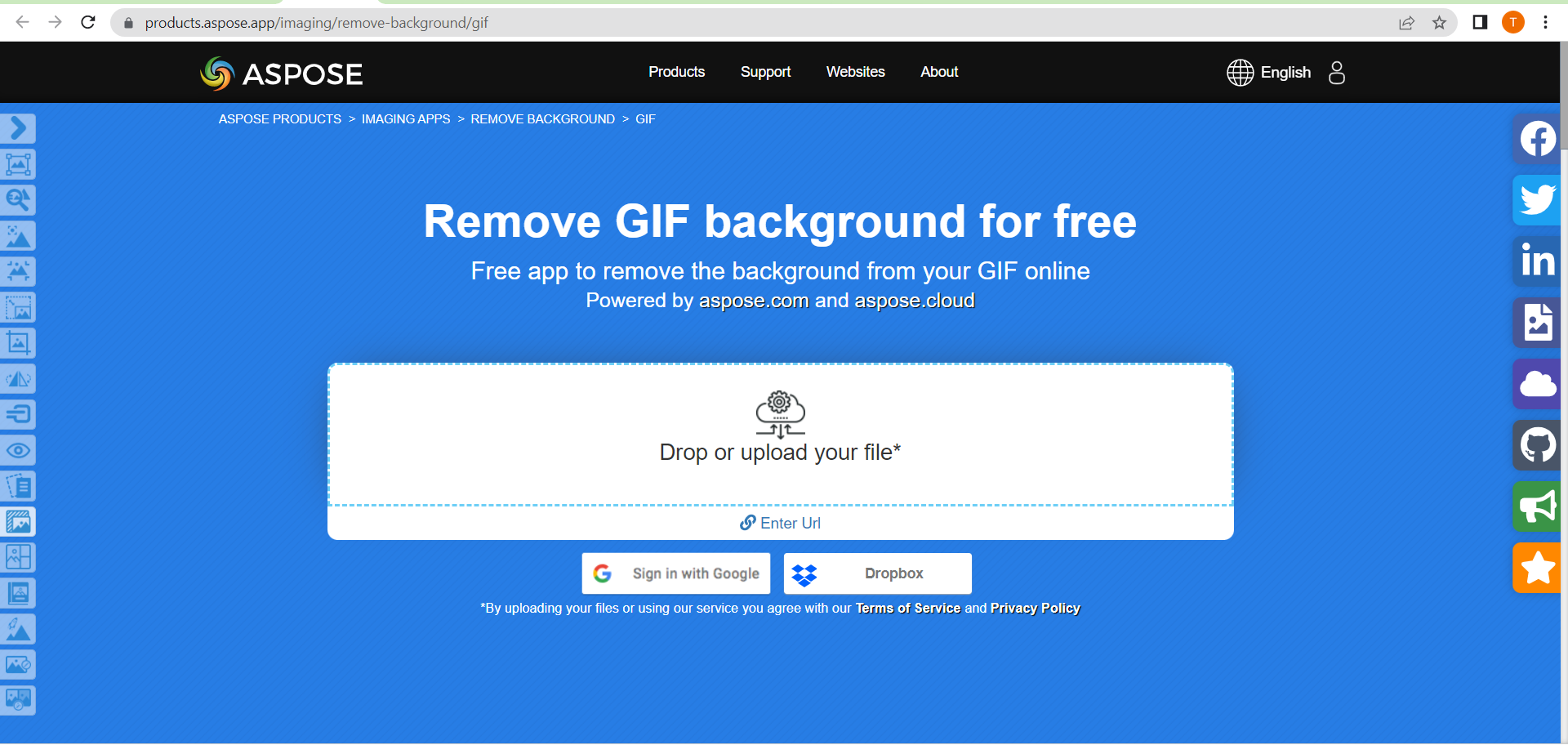Open the English language selector
Image resolution: width=1568 pixels, height=745 pixels.
click(x=1268, y=73)
